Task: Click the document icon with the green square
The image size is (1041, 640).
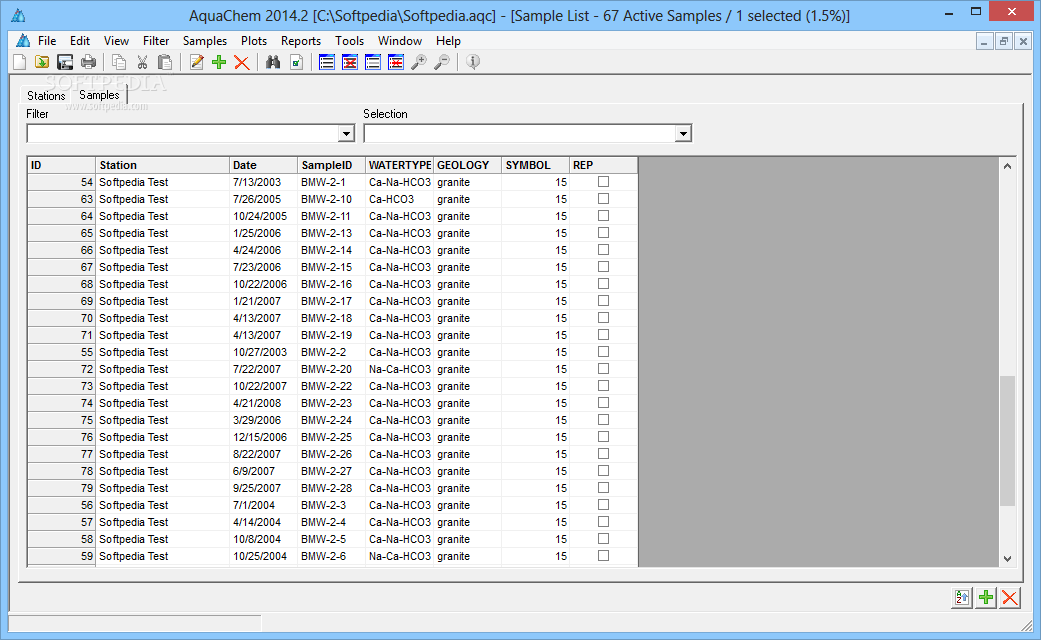Action: coord(296,62)
